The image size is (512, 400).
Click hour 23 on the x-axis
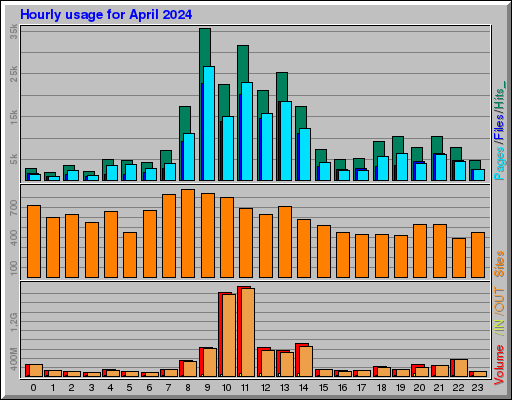click(x=477, y=388)
